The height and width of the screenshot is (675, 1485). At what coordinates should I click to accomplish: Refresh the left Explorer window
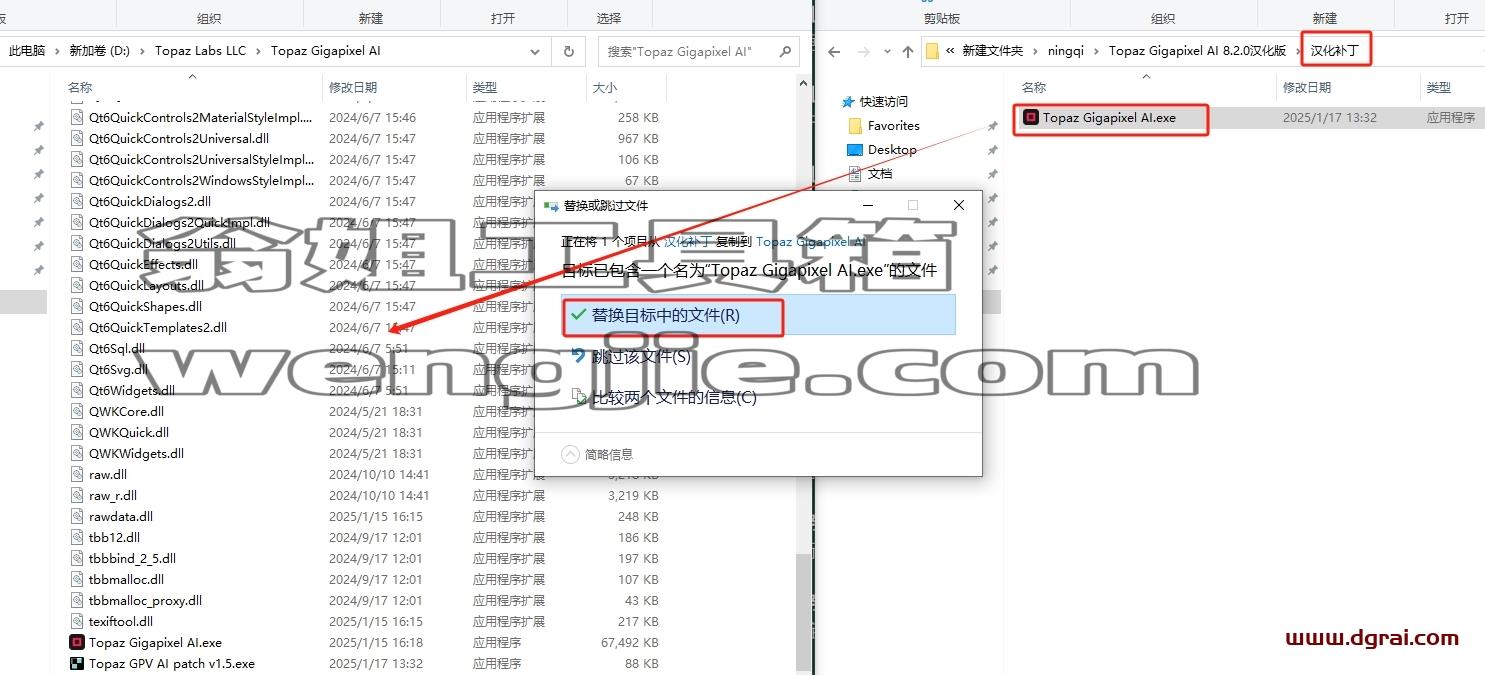569,51
